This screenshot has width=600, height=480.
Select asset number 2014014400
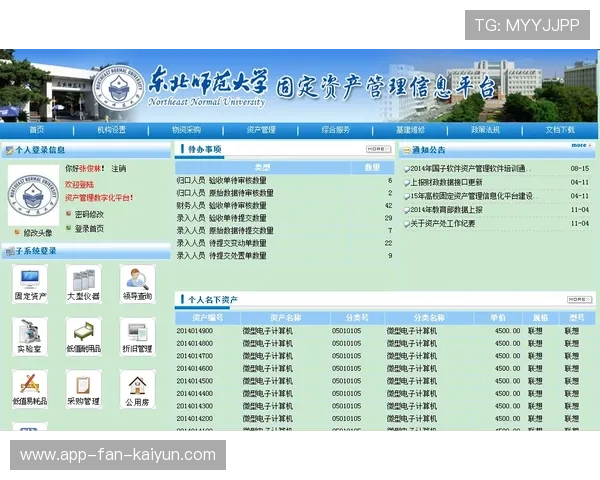point(195,393)
